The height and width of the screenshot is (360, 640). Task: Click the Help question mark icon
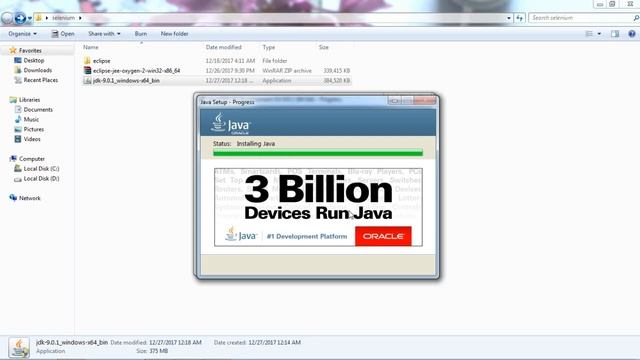click(x=631, y=34)
